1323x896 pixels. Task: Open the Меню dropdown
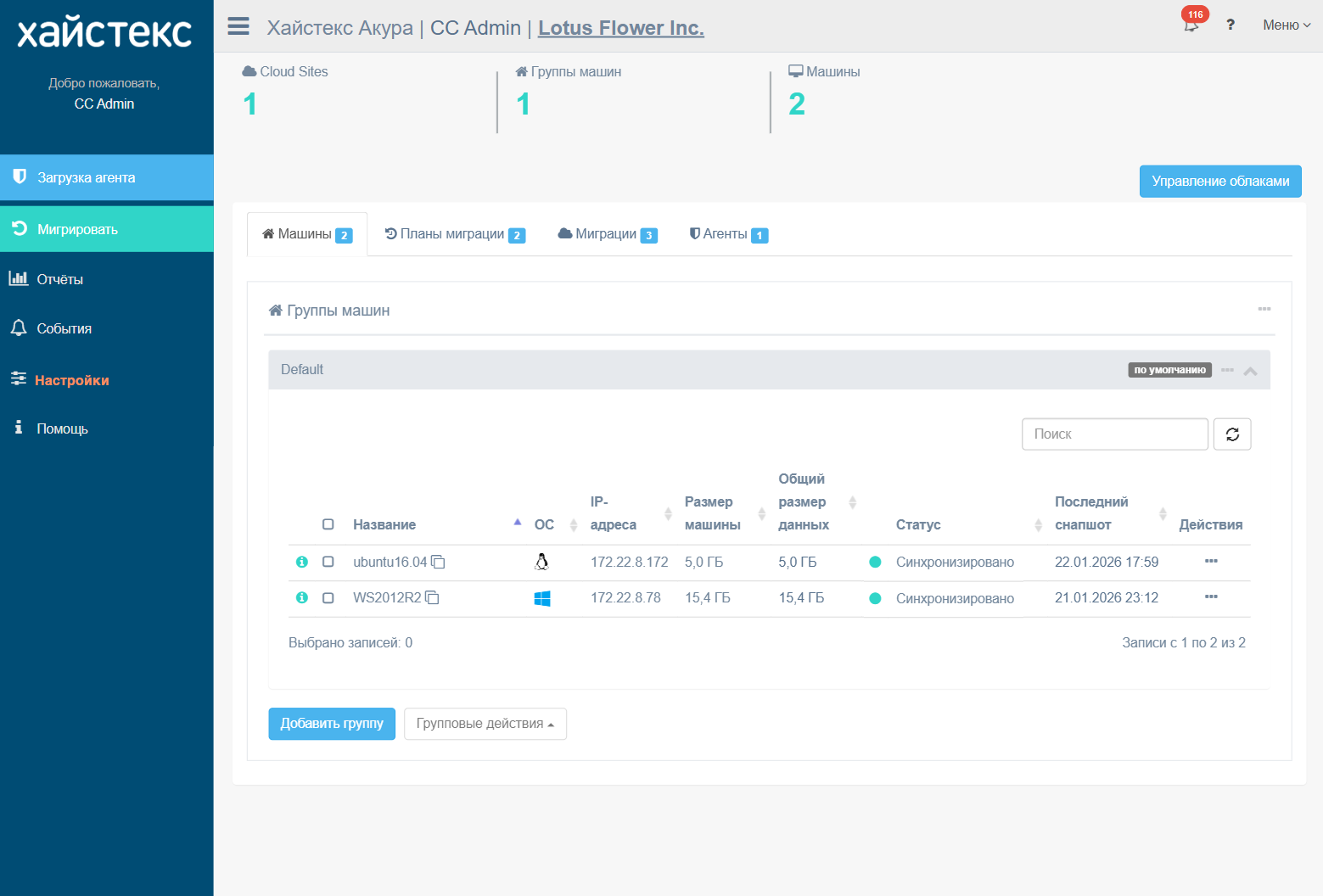(x=1286, y=25)
